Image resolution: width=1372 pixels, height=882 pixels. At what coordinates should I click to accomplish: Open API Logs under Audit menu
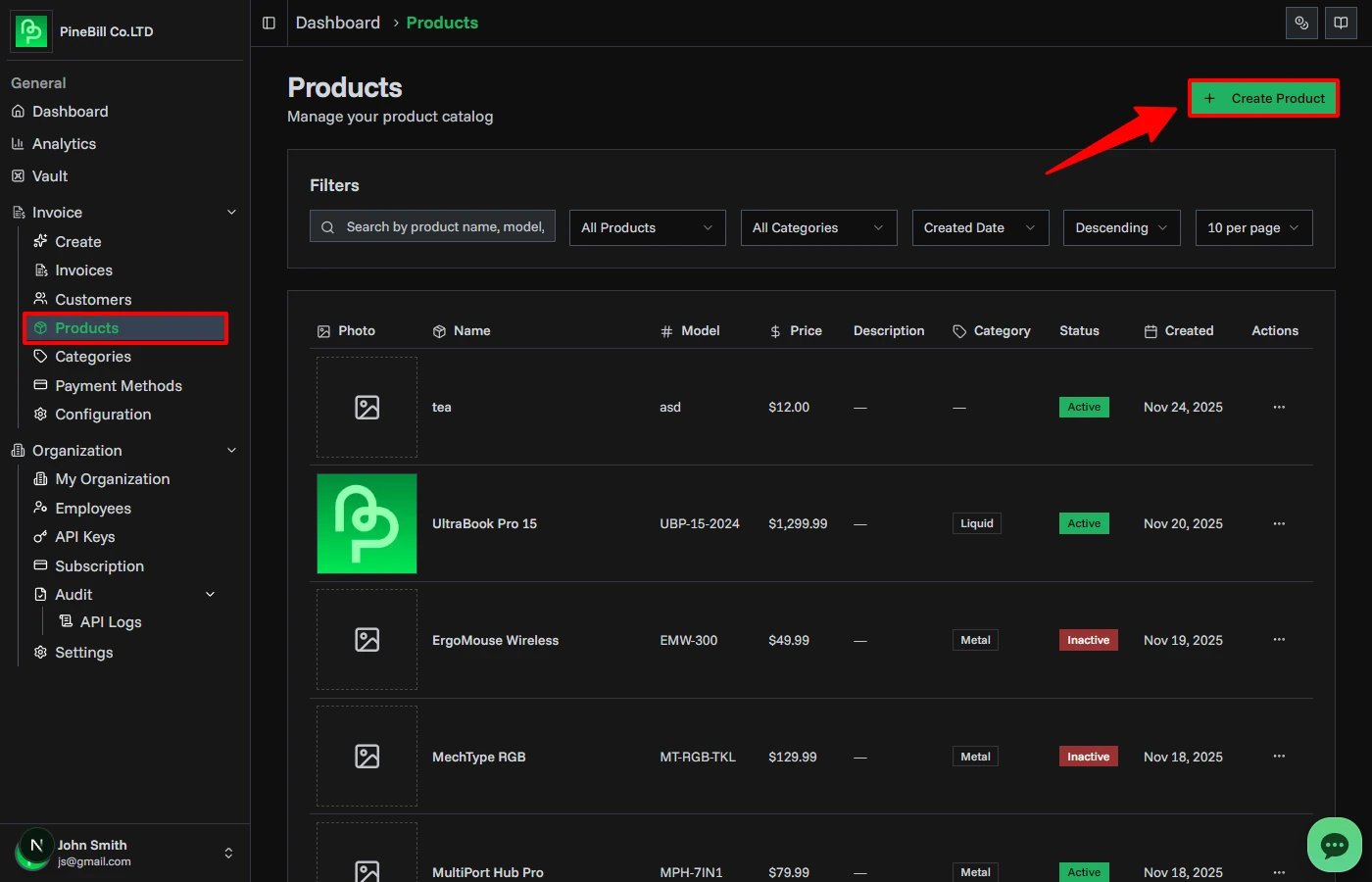point(110,621)
